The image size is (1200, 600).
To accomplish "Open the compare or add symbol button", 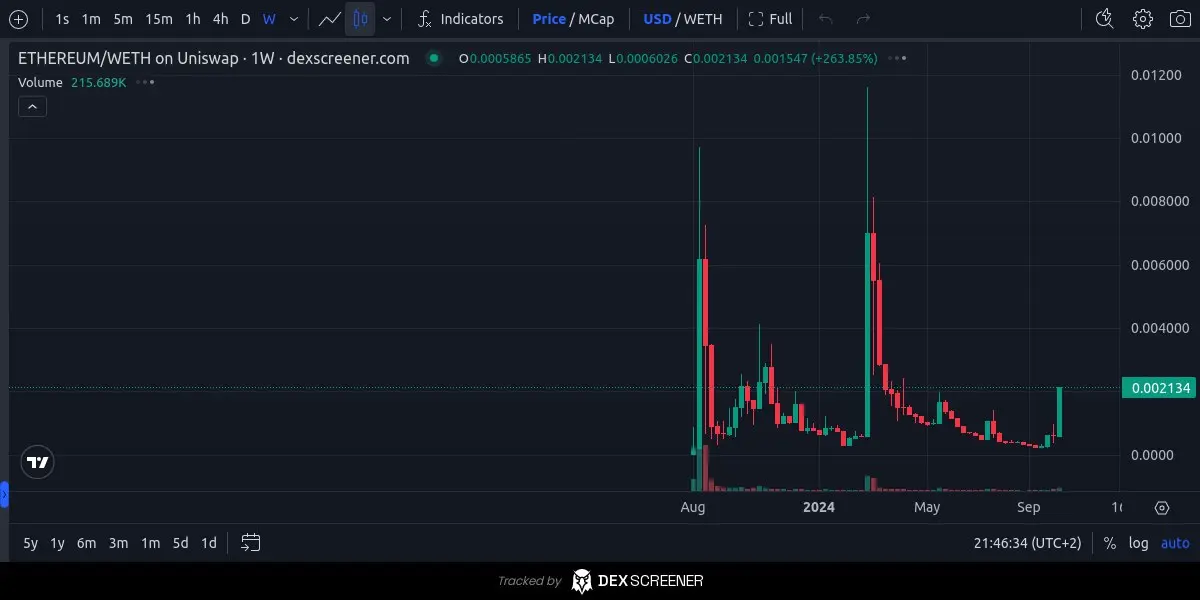I will click(18, 19).
